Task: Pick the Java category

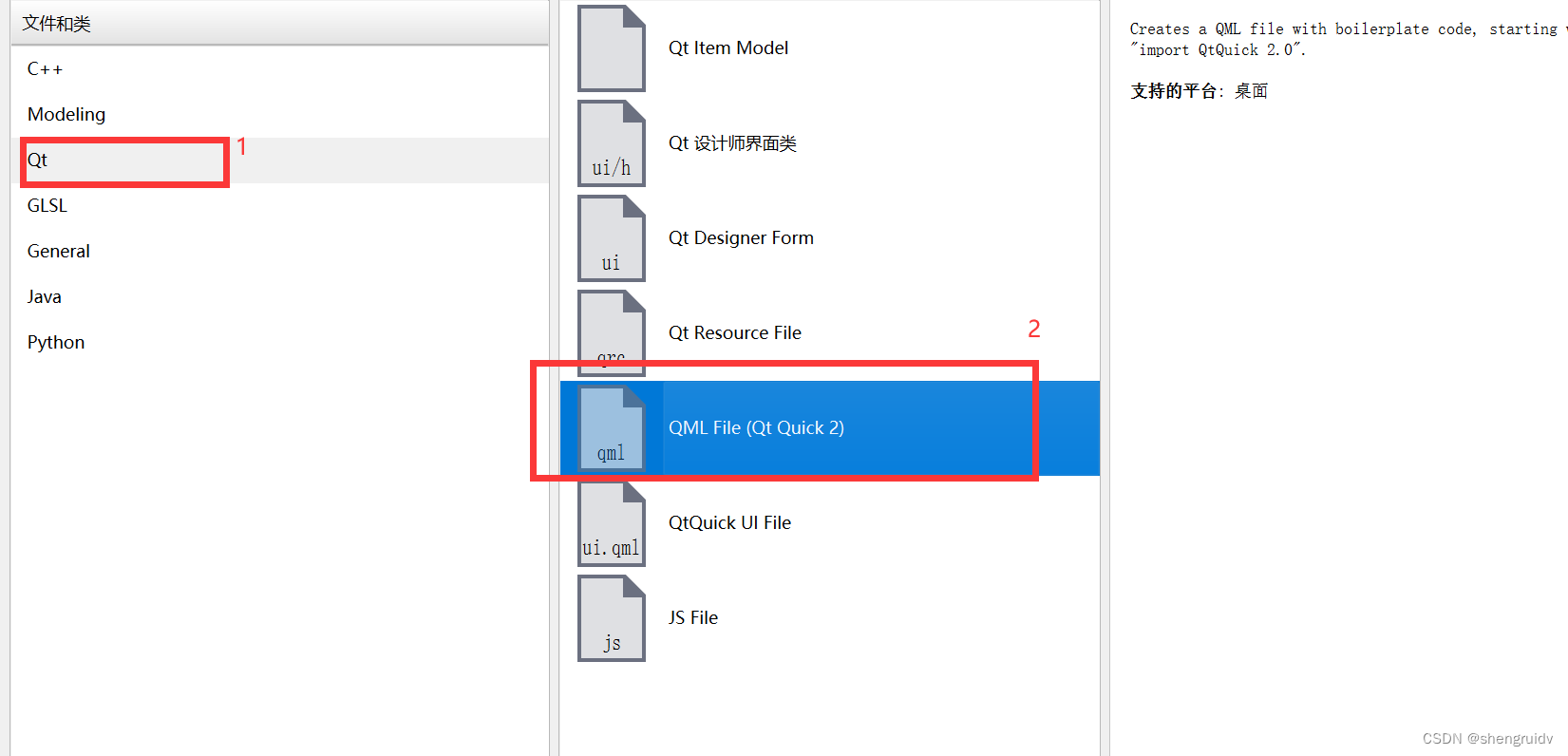Action: click(280, 297)
